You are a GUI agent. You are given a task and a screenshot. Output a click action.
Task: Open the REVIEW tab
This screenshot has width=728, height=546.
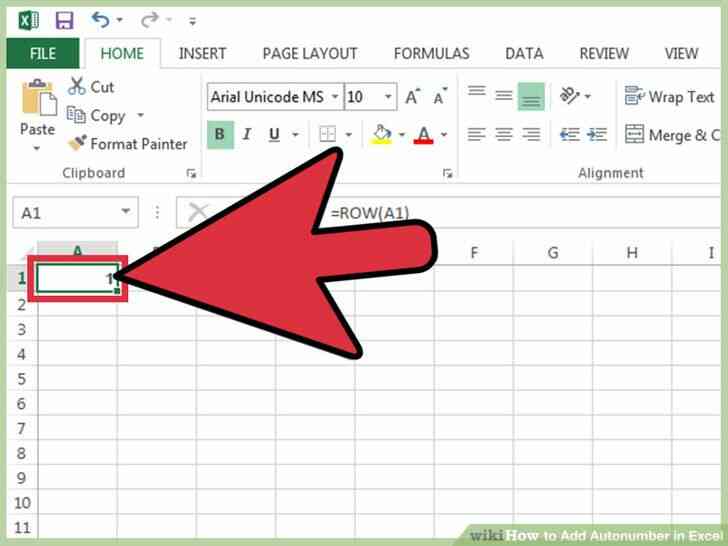click(604, 53)
